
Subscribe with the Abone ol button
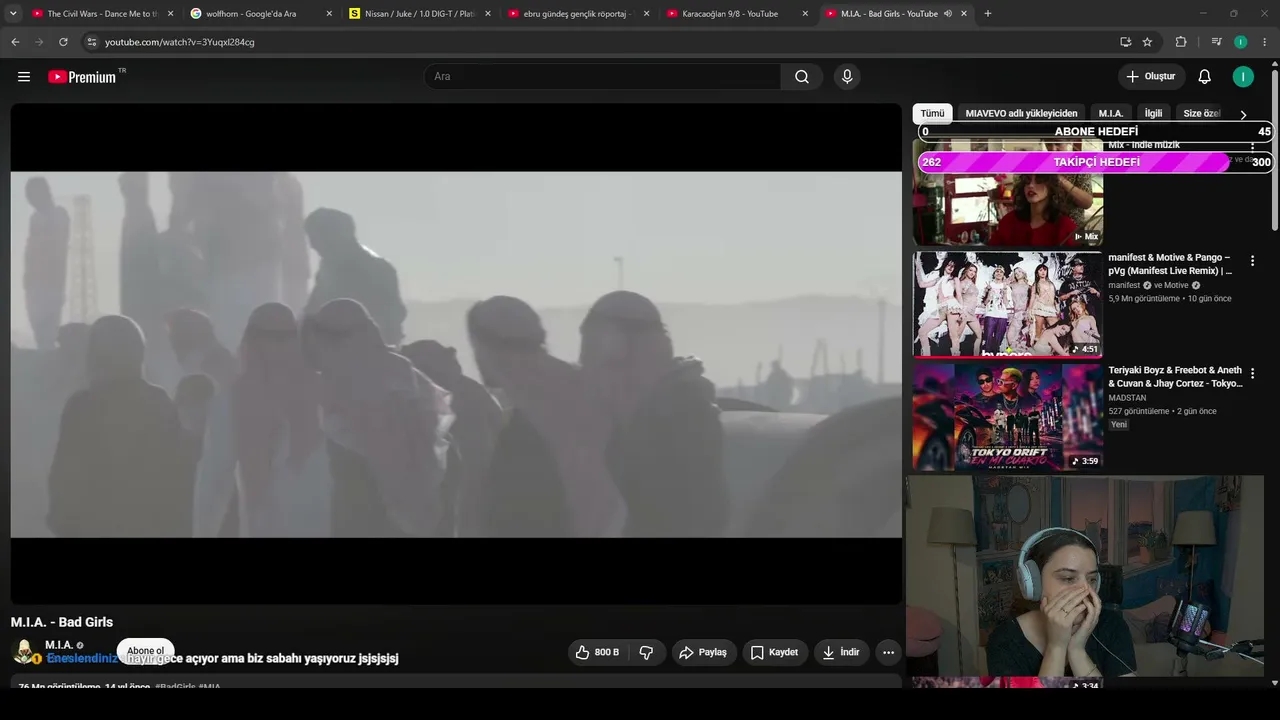coord(146,651)
